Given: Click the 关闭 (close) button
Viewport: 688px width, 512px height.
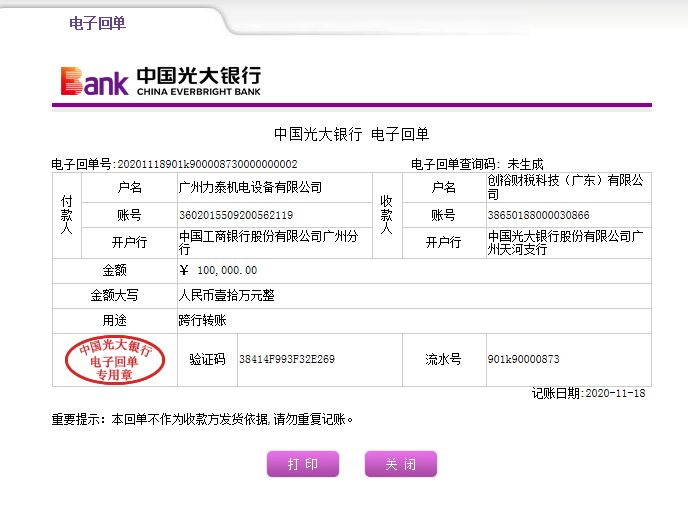Looking at the screenshot, I should click(x=401, y=464).
